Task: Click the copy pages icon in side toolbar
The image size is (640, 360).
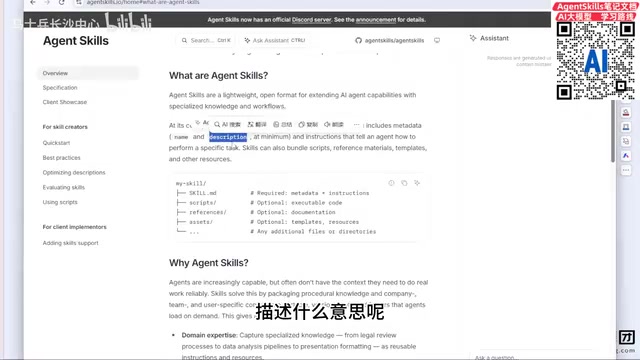Action: pos(626,141)
